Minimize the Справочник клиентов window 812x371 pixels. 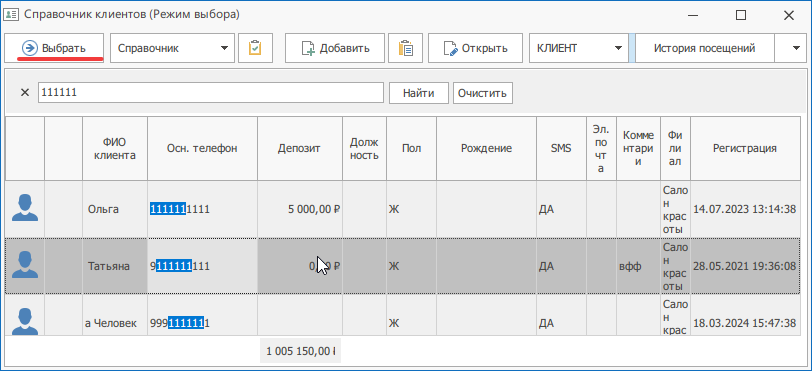tap(693, 16)
